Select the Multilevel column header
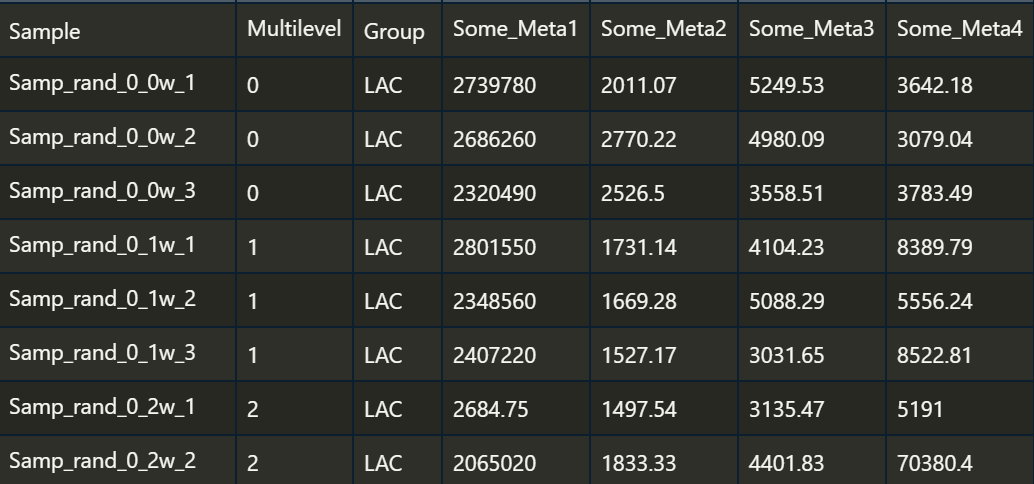Image resolution: width=1034 pixels, height=484 pixels. pos(295,30)
